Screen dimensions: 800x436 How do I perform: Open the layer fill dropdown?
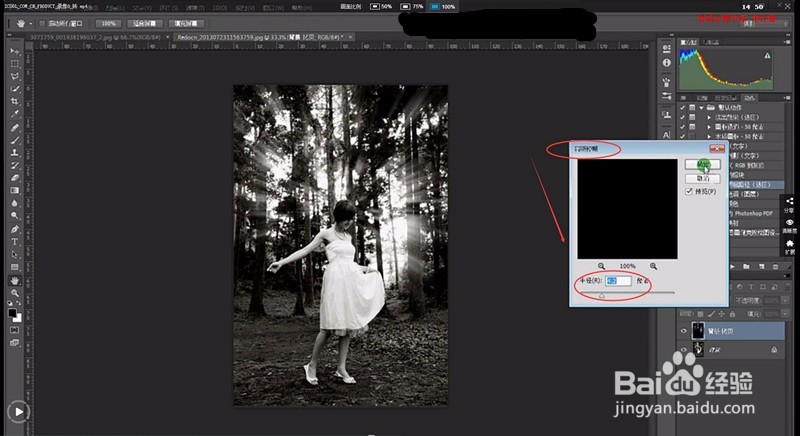pos(785,314)
